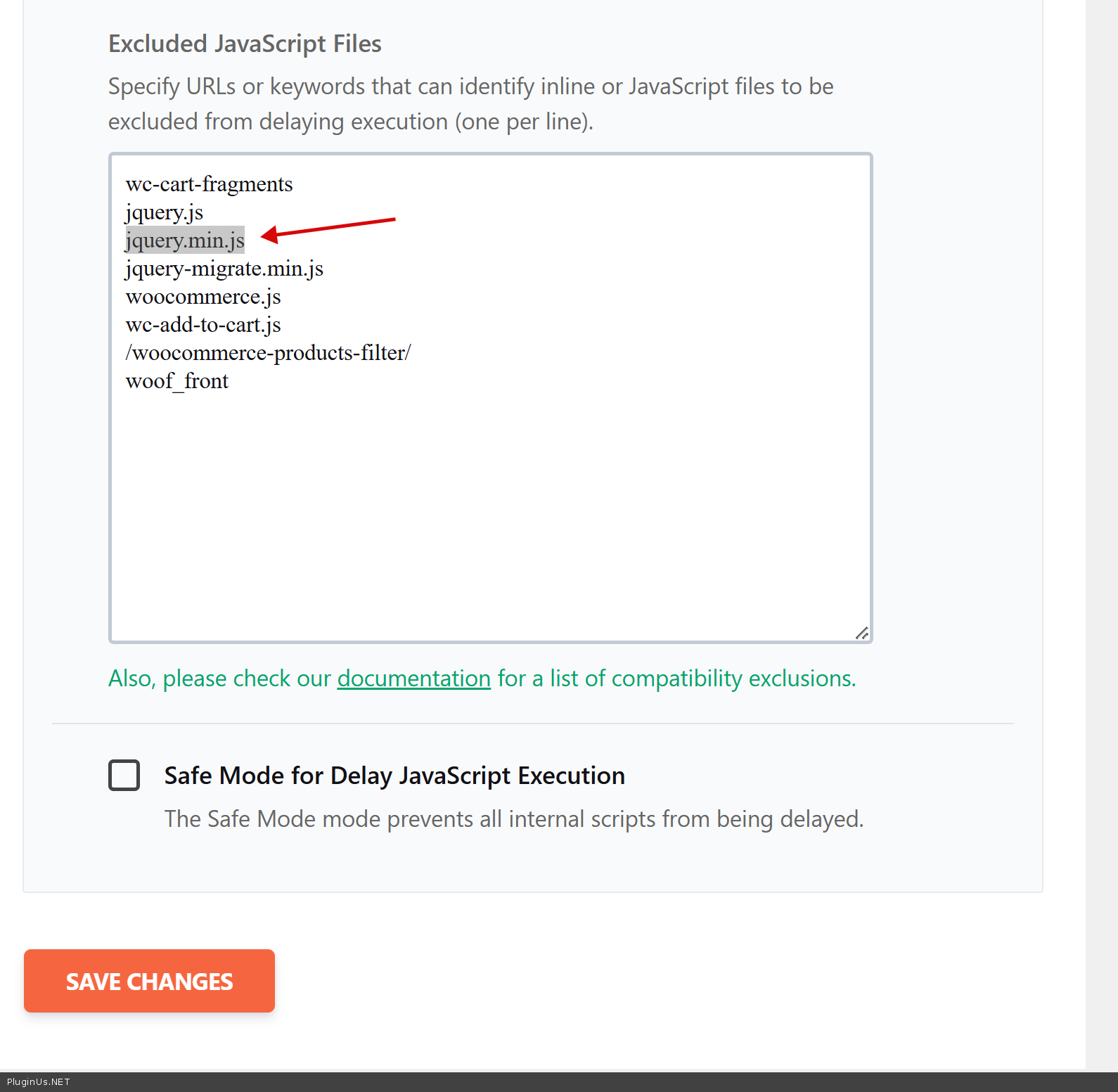Screen dimensions: 1118x1092
Task: Place cursor on wc-cart-fragments line
Action: [x=209, y=184]
